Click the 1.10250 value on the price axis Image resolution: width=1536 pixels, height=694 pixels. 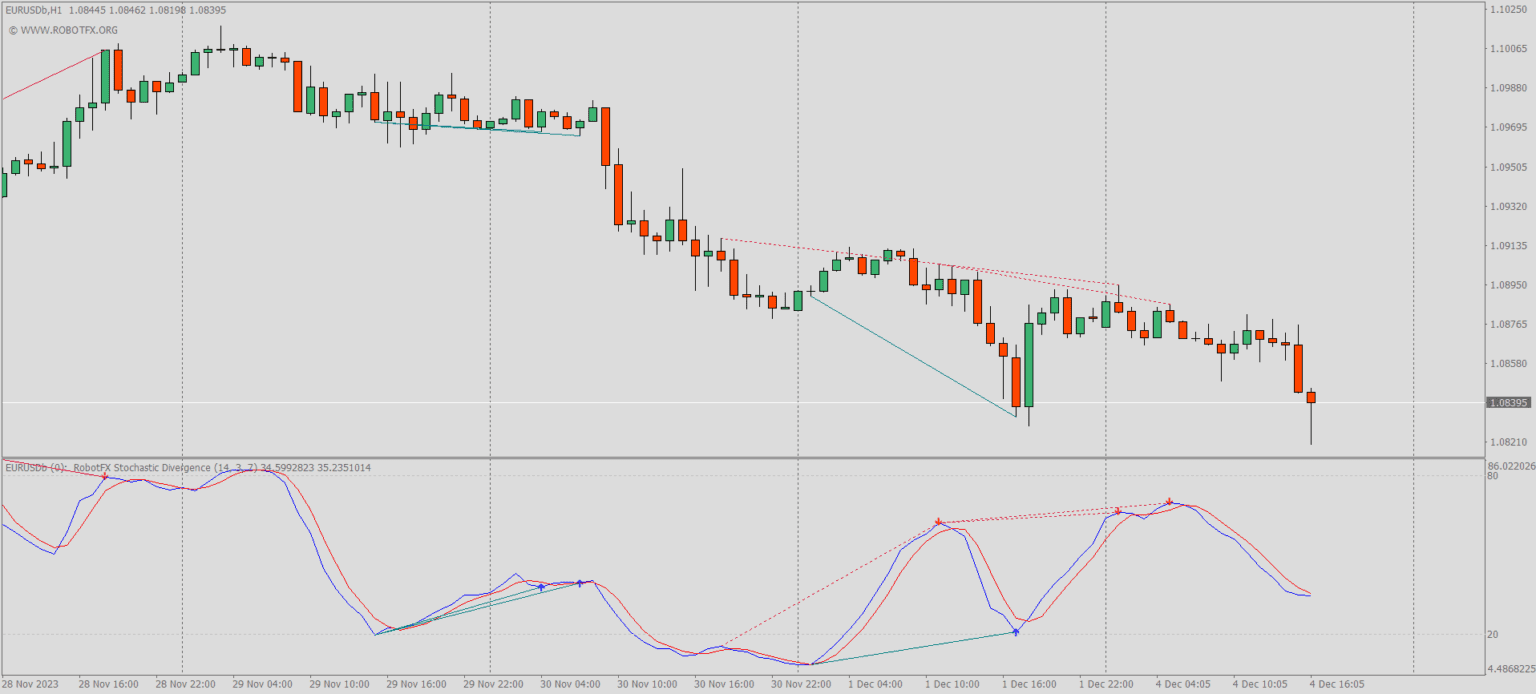[x=1509, y=7]
